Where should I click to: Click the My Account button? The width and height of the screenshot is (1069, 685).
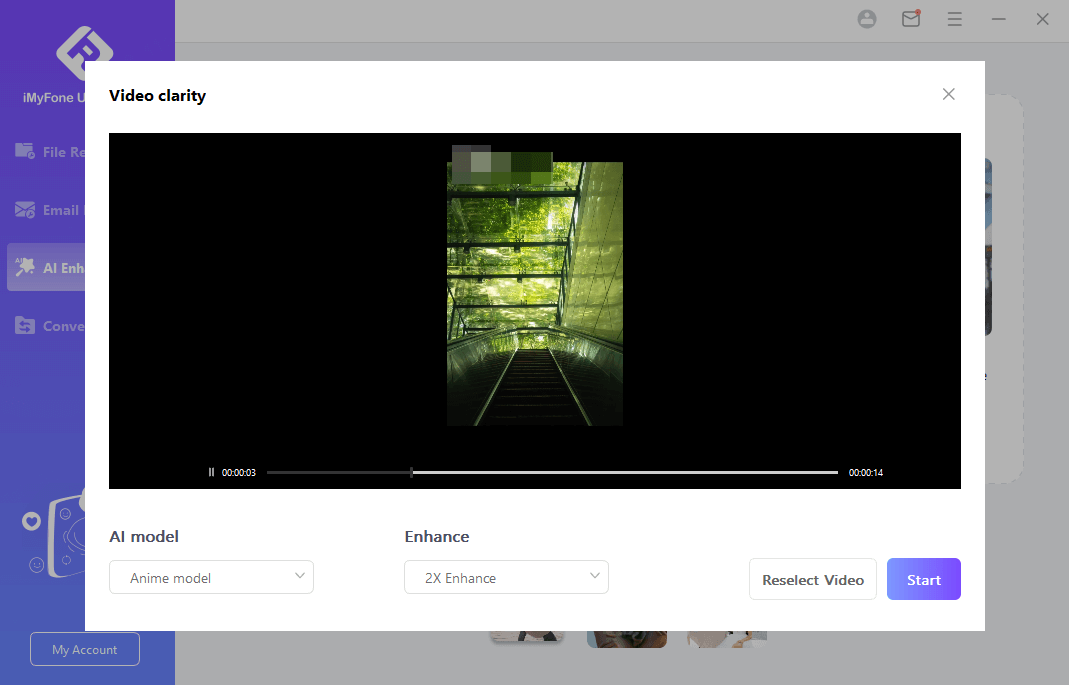click(x=85, y=649)
